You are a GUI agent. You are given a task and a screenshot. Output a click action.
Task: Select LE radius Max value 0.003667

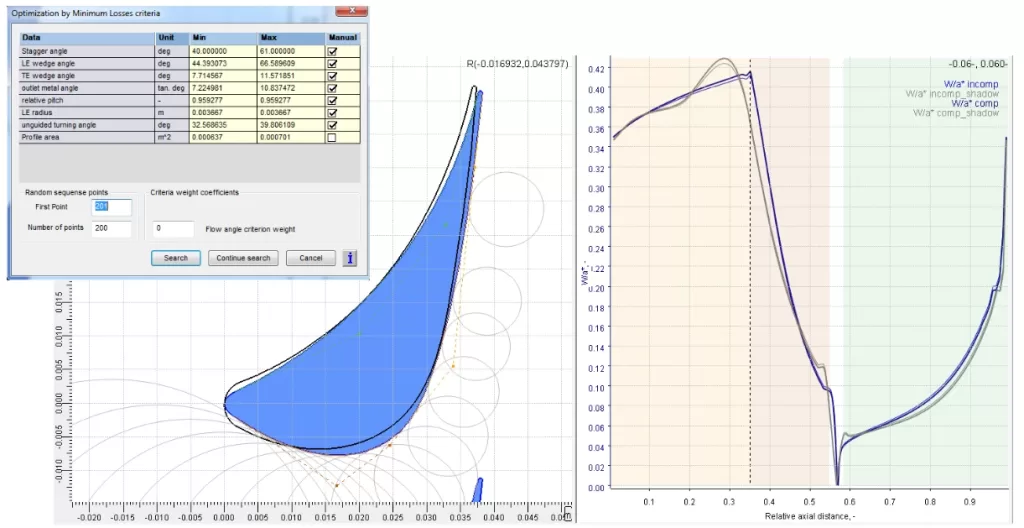pyautogui.click(x=291, y=113)
